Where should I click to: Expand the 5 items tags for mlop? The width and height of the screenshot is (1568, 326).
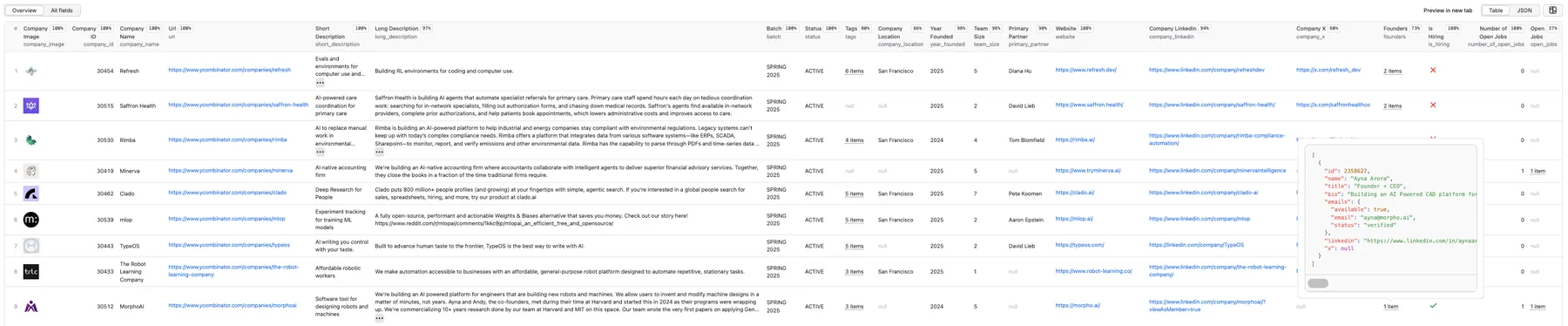pos(855,220)
